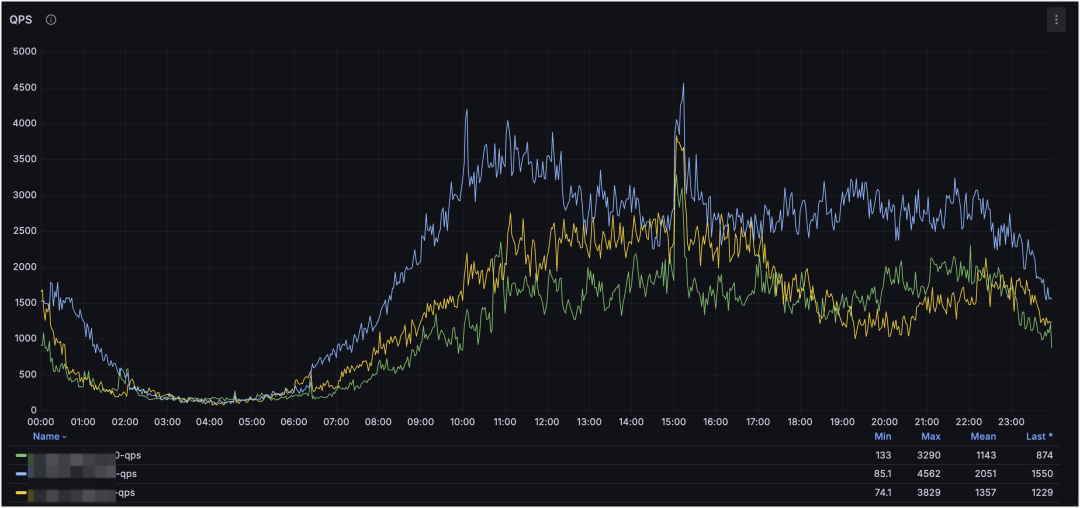Click the Last value 1550
This screenshot has width=1080, height=508.
pyautogui.click(x=1041, y=474)
